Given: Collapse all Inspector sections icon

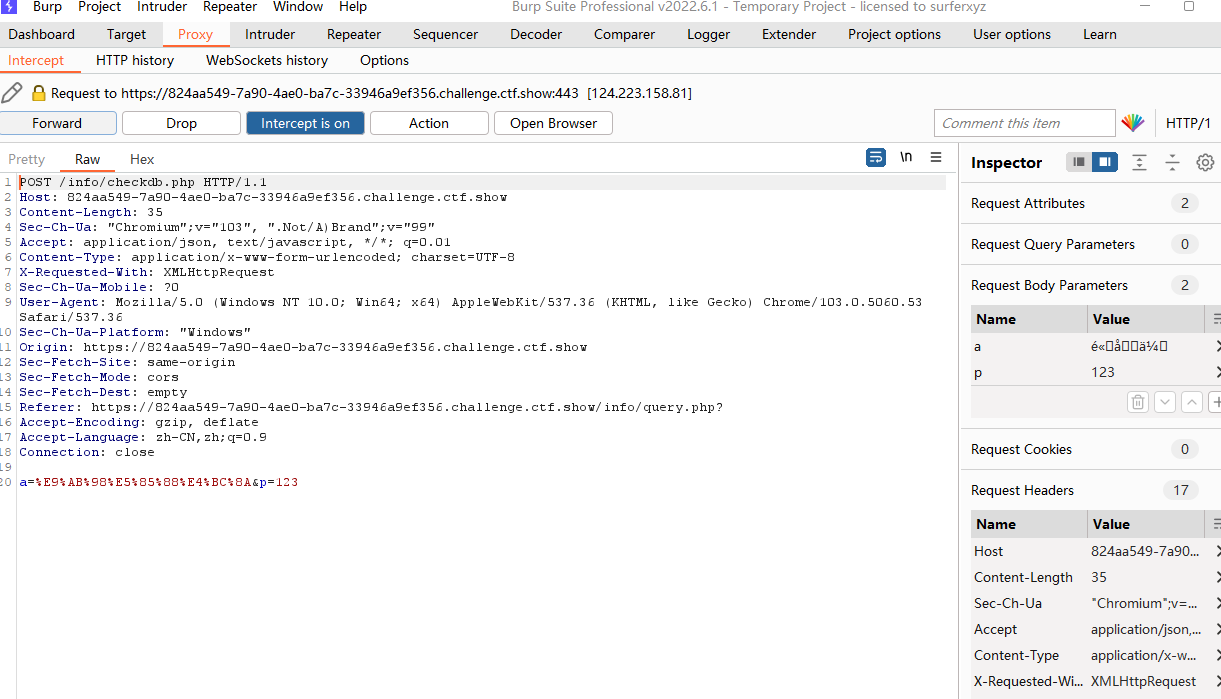Looking at the screenshot, I should pos(1172,162).
